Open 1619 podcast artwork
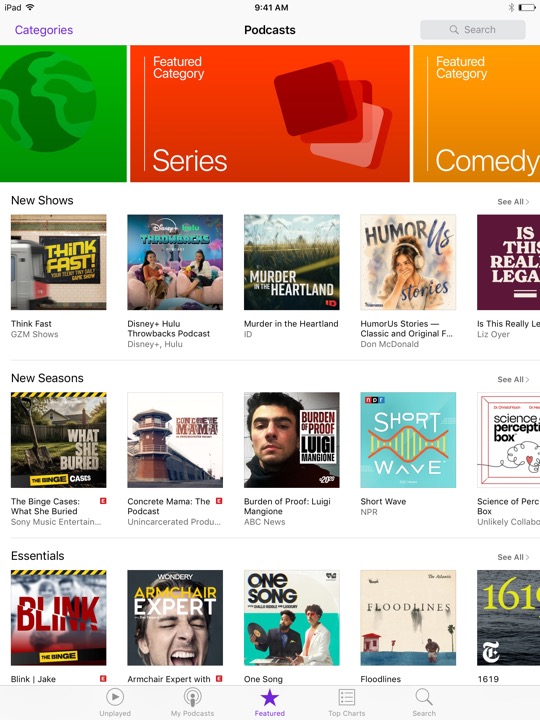 [508, 618]
